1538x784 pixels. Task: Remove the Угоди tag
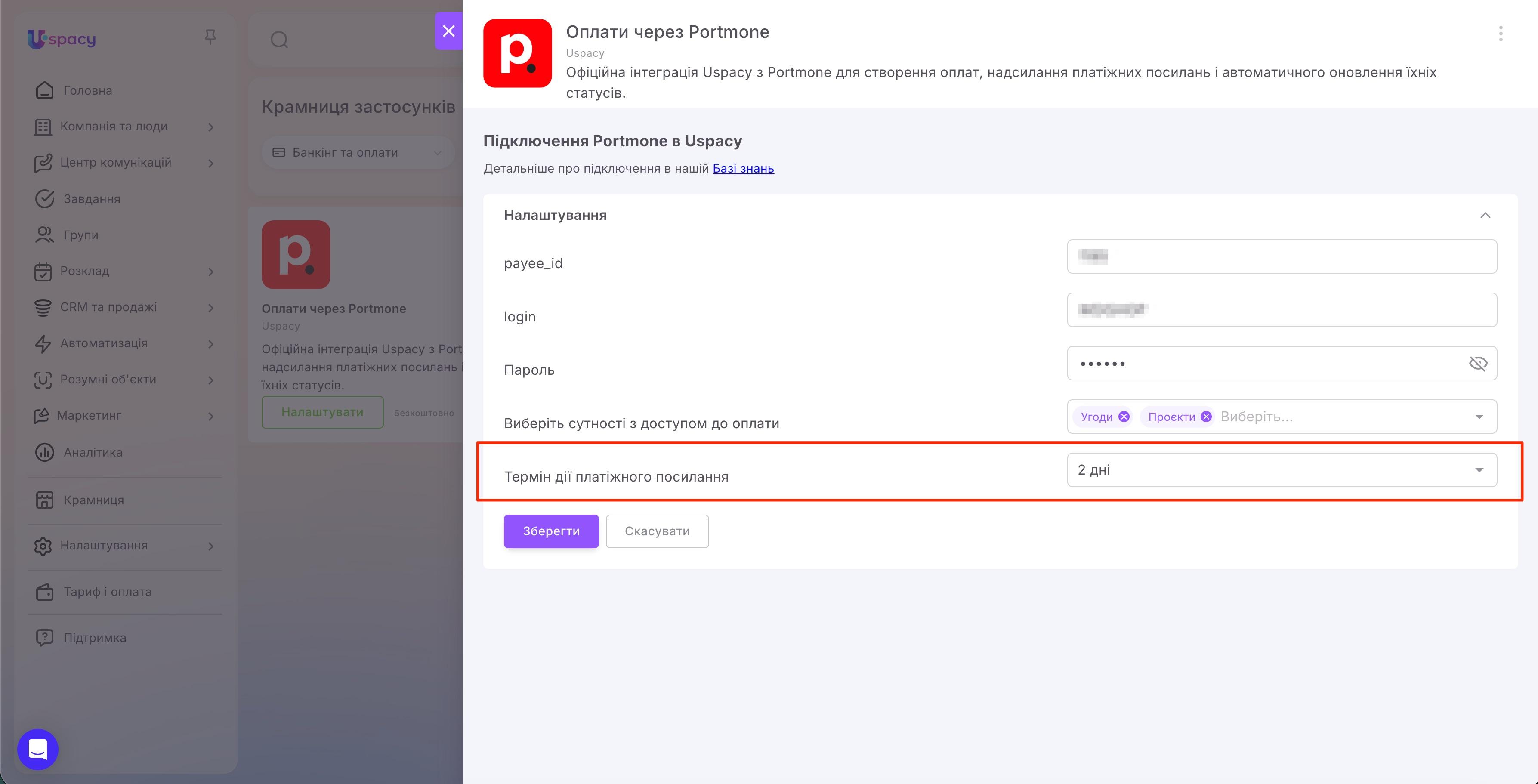1124,417
